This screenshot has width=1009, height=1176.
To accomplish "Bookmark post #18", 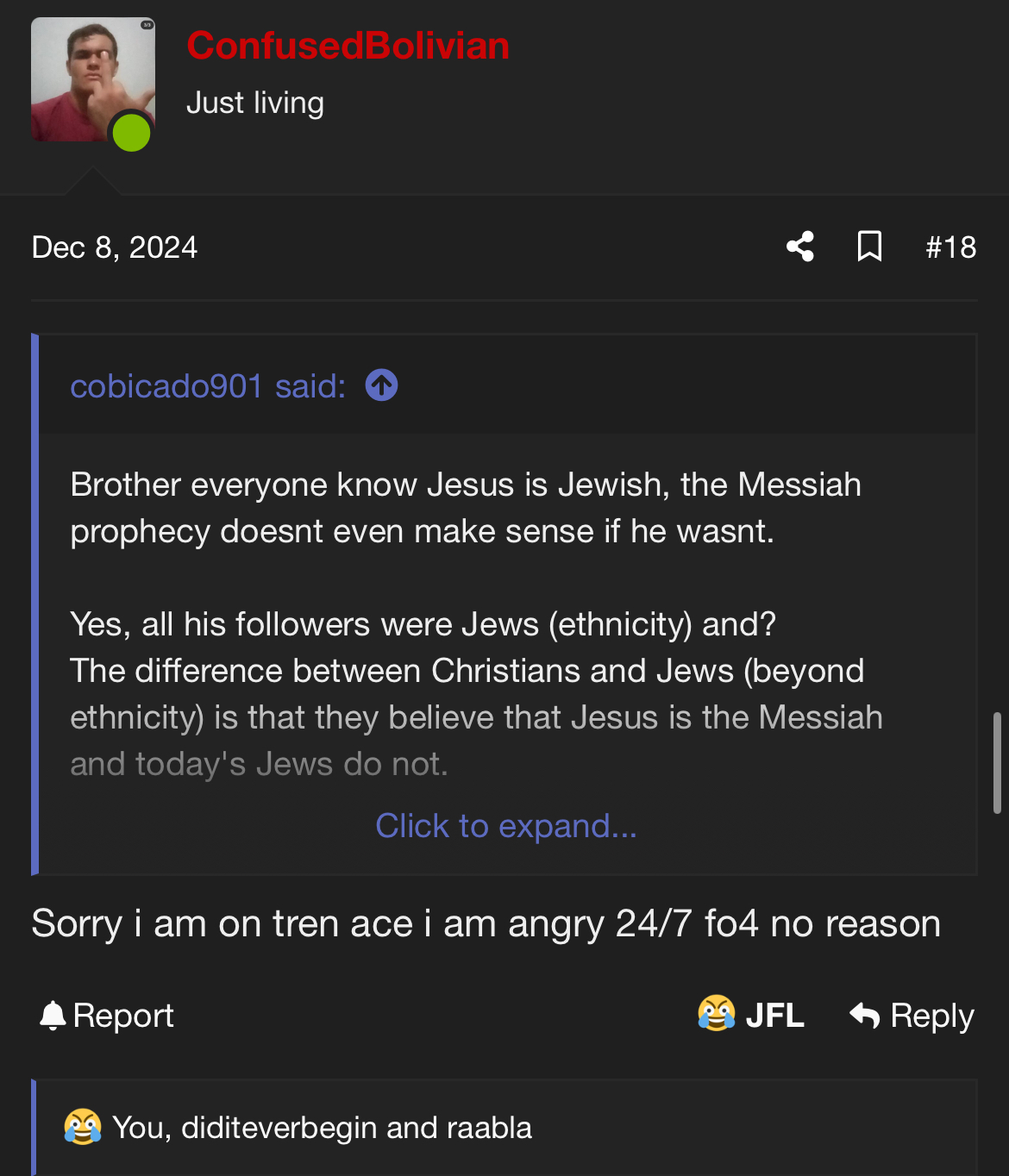I will (x=869, y=247).
